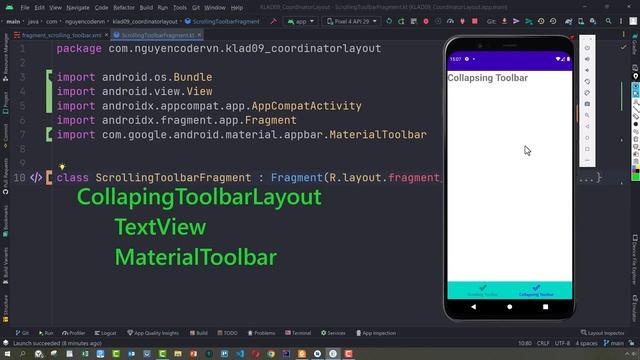Open the Run tool window
This screenshot has width=640, height=360.
[46, 333]
